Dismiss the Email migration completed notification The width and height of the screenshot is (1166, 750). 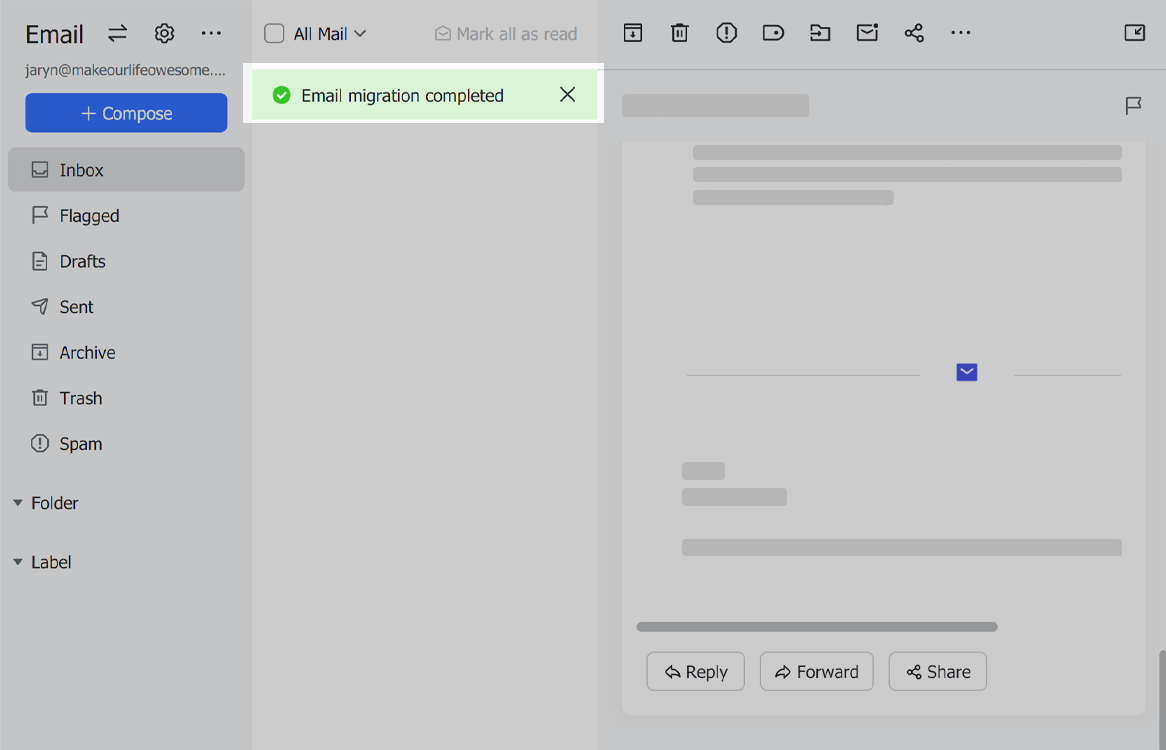[567, 94]
